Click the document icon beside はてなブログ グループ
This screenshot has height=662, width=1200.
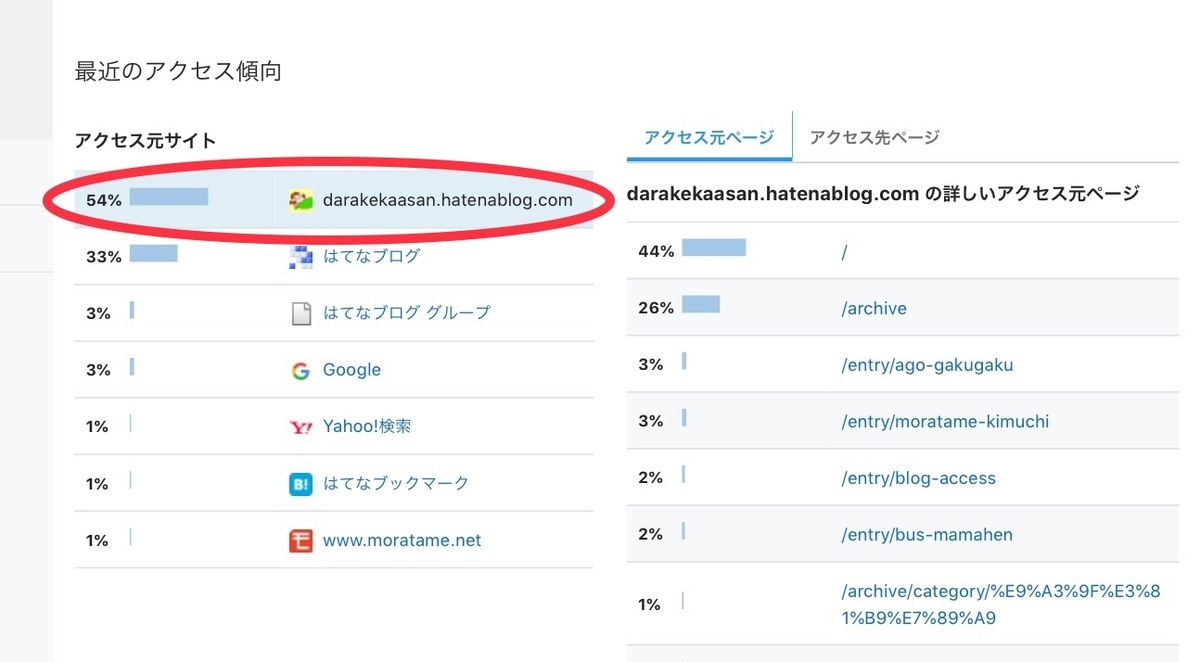tap(301, 314)
